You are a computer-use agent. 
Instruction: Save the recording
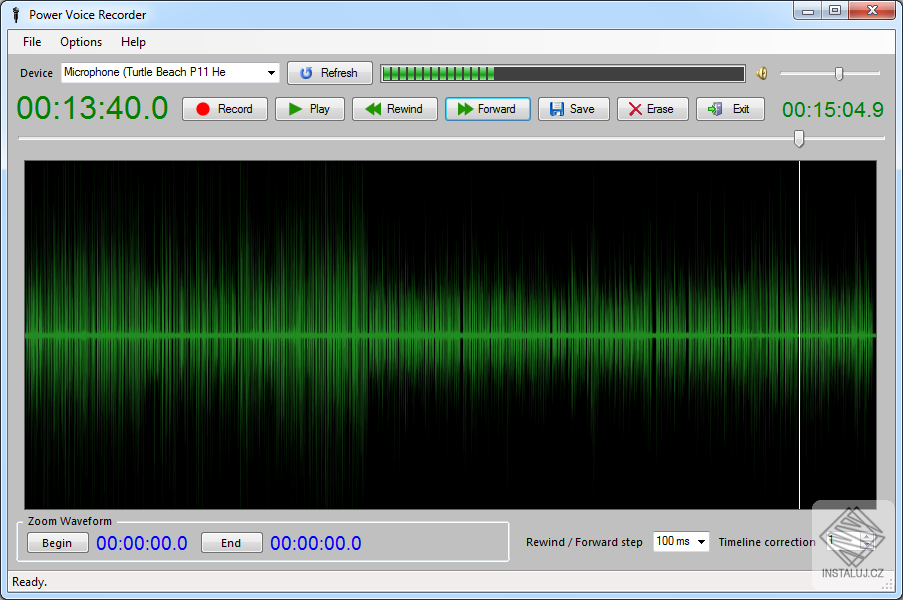[573, 109]
